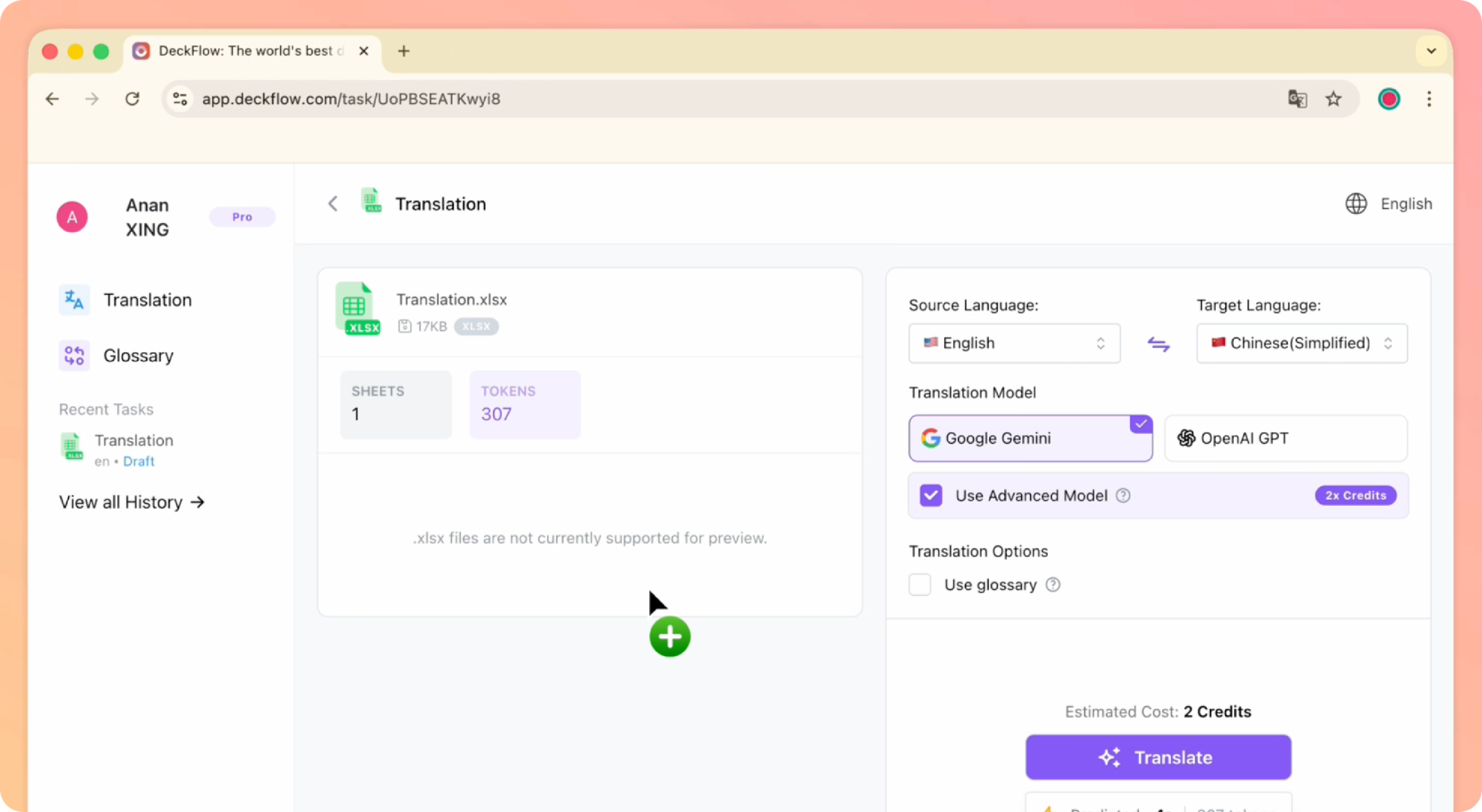Uncheck the Use Advanced Model checkbox

point(931,496)
